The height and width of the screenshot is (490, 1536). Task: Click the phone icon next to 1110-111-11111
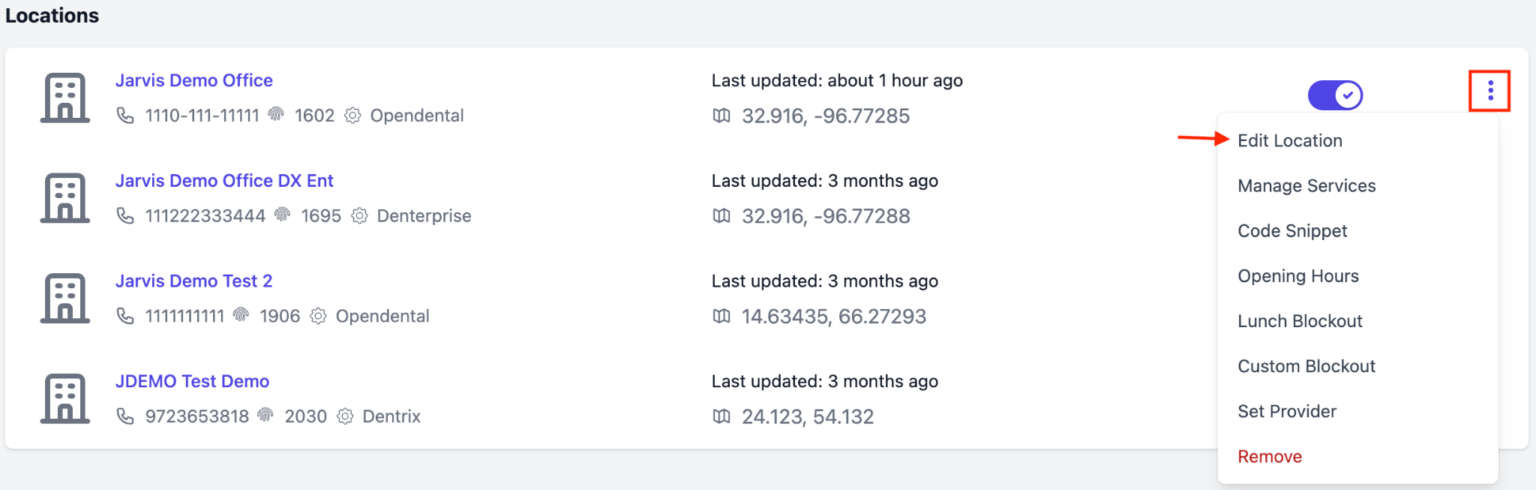(125, 116)
